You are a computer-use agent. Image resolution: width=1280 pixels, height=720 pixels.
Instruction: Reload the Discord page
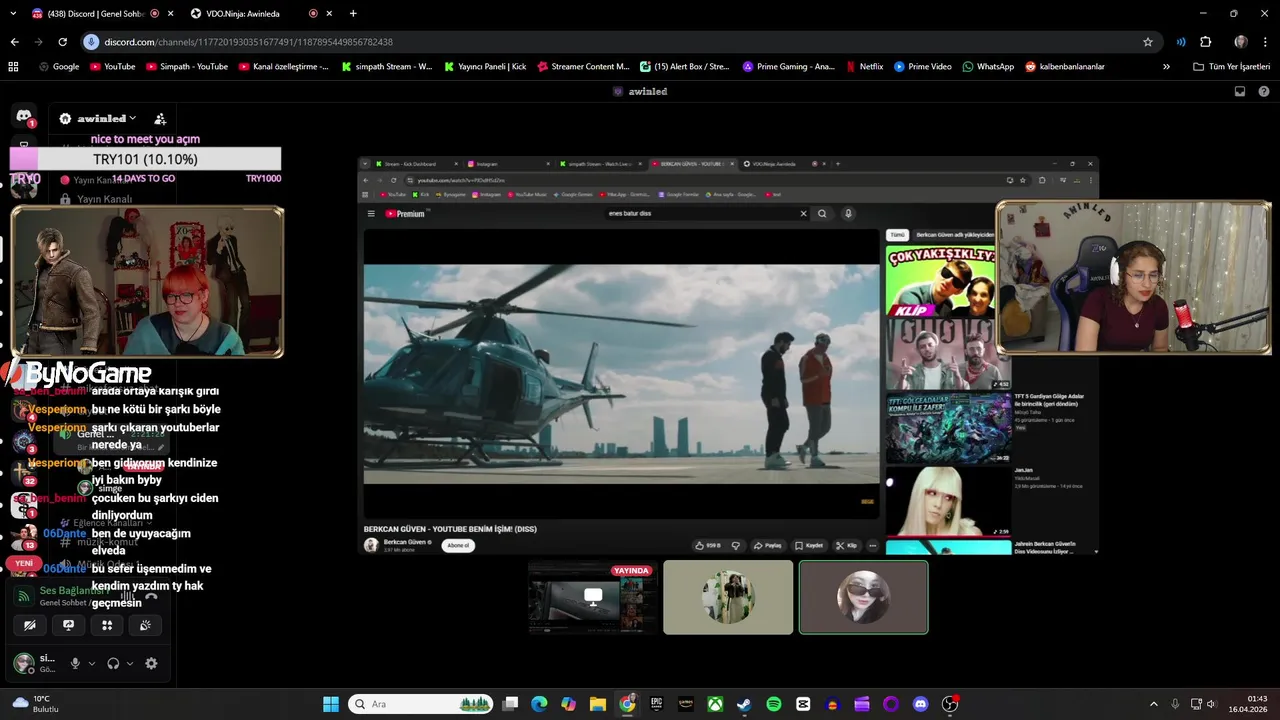click(62, 42)
